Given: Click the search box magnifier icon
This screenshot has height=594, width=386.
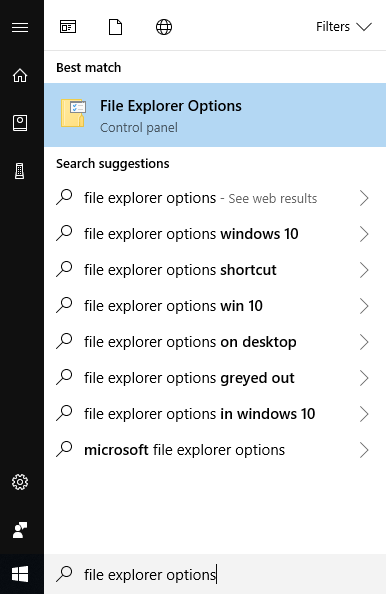Looking at the screenshot, I should (x=64, y=574).
